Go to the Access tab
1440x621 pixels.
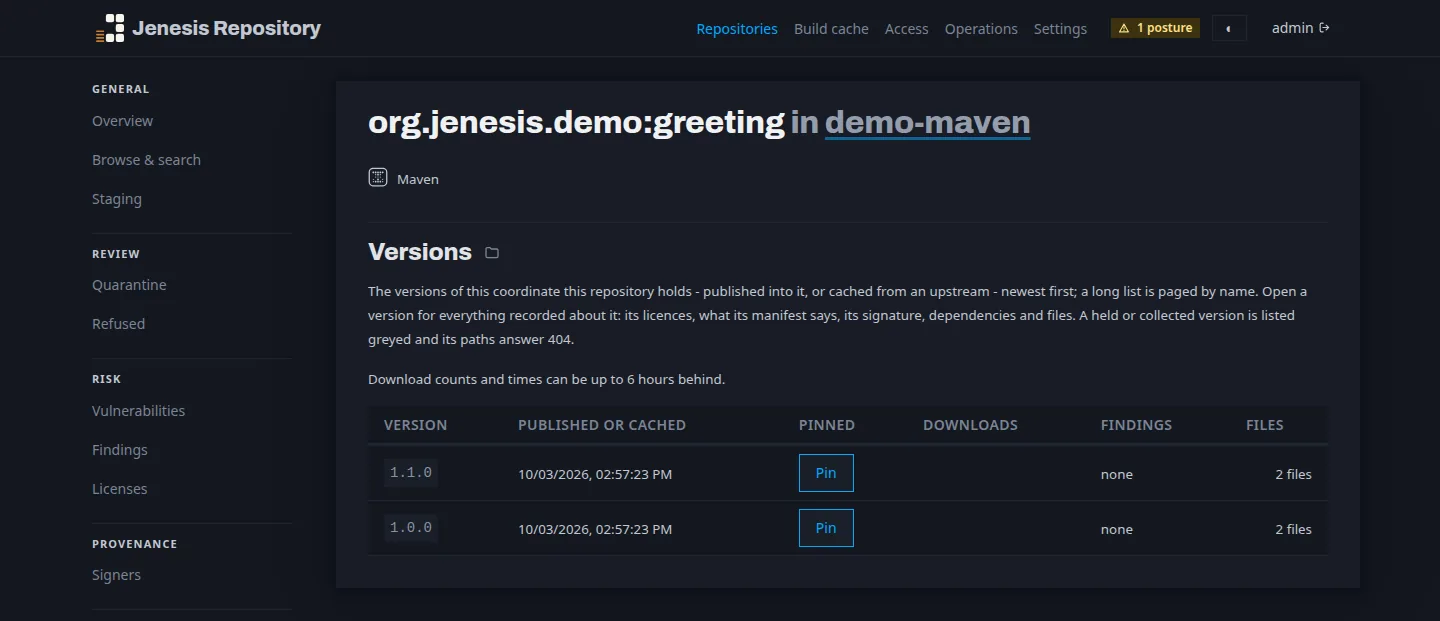tap(907, 29)
